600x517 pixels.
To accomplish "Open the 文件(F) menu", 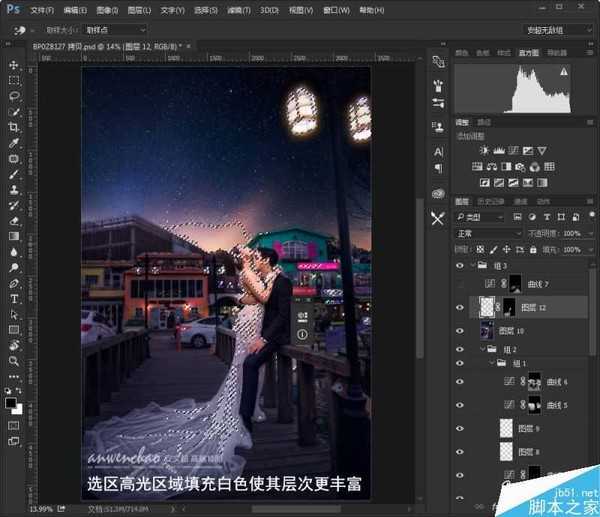I will pos(42,10).
